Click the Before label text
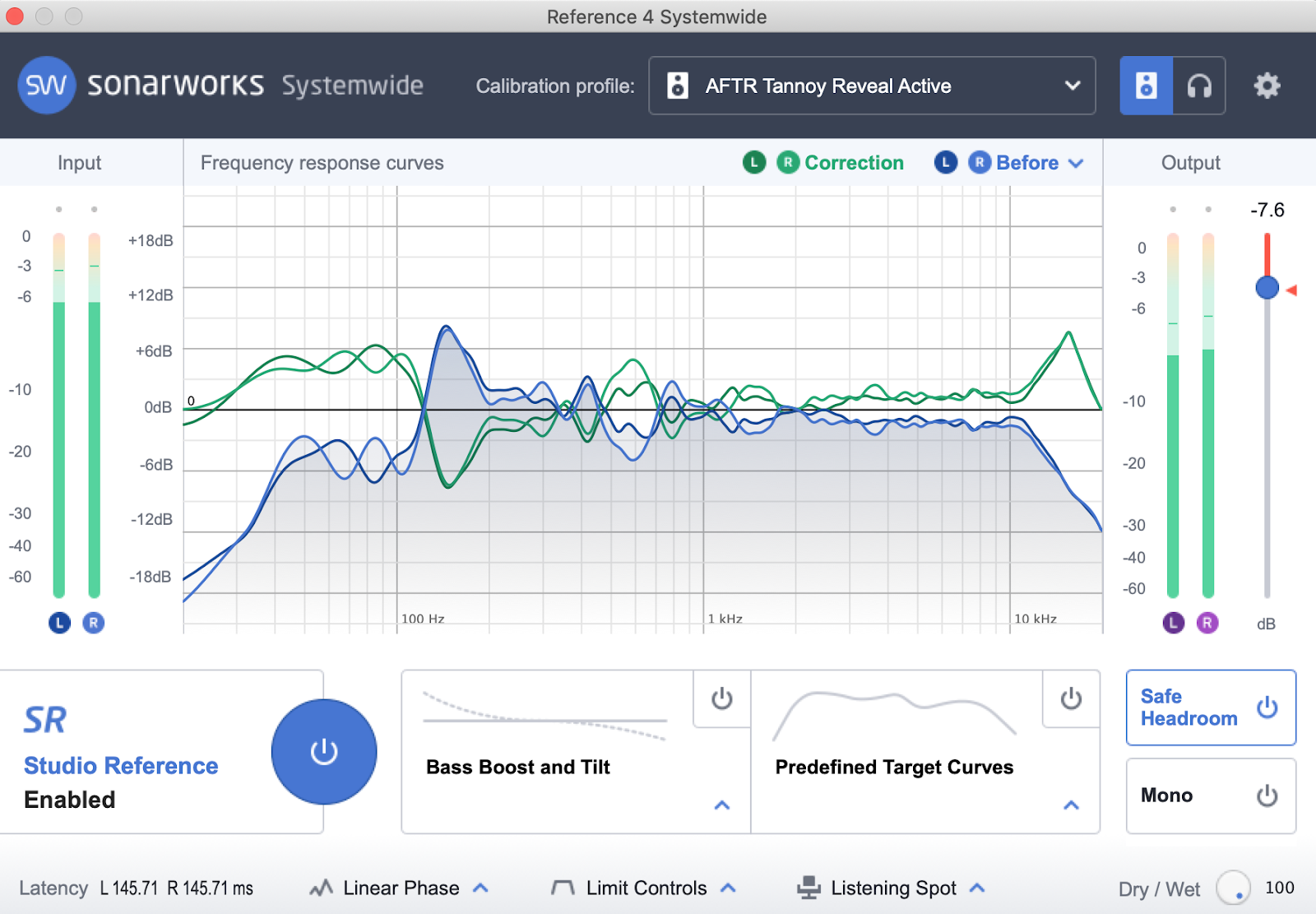Image resolution: width=1316 pixels, height=914 pixels. (x=1027, y=163)
